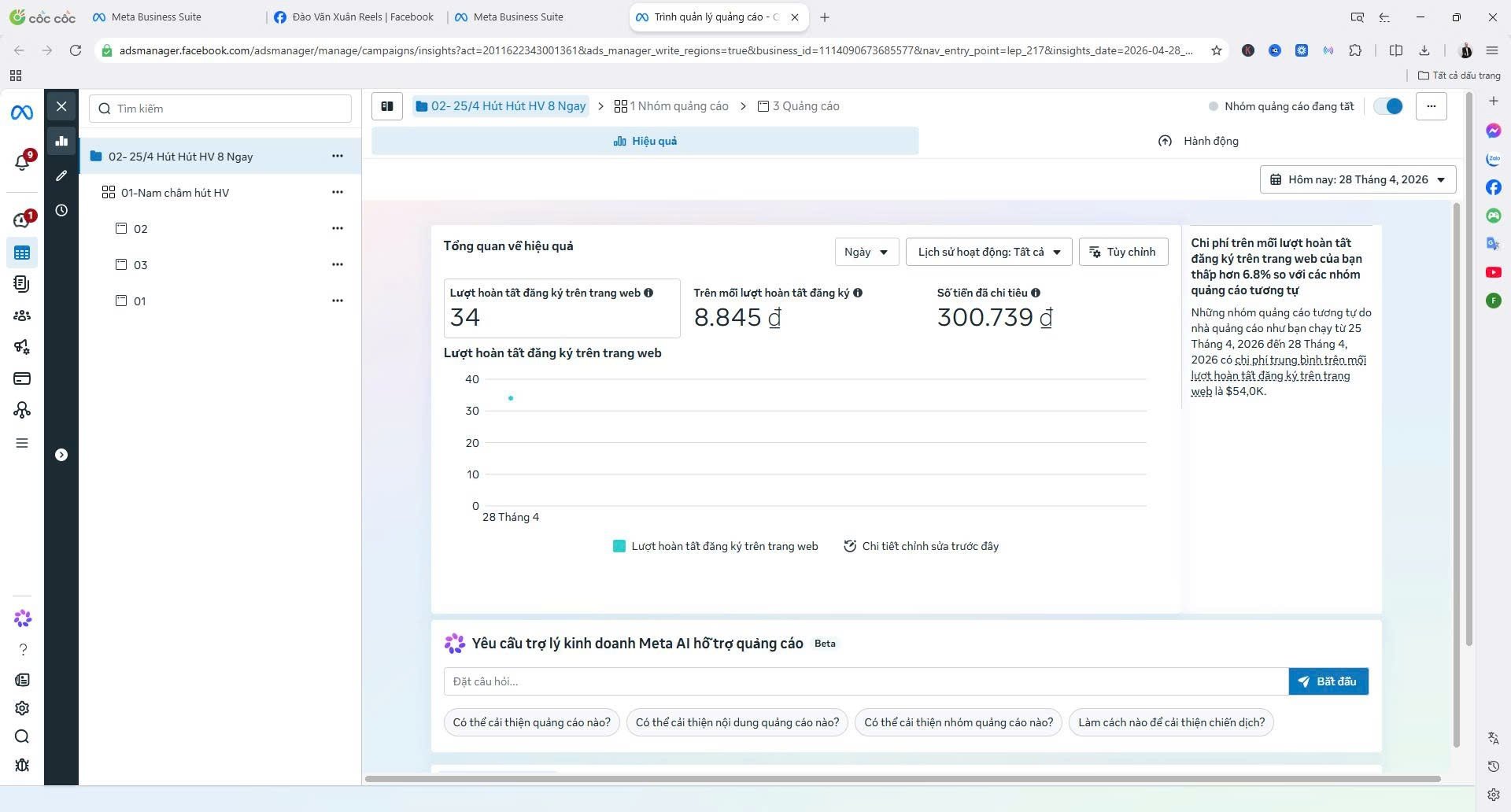Click the search magnifier in left rail
This screenshot has height=812, width=1511.
coord(22,736)
